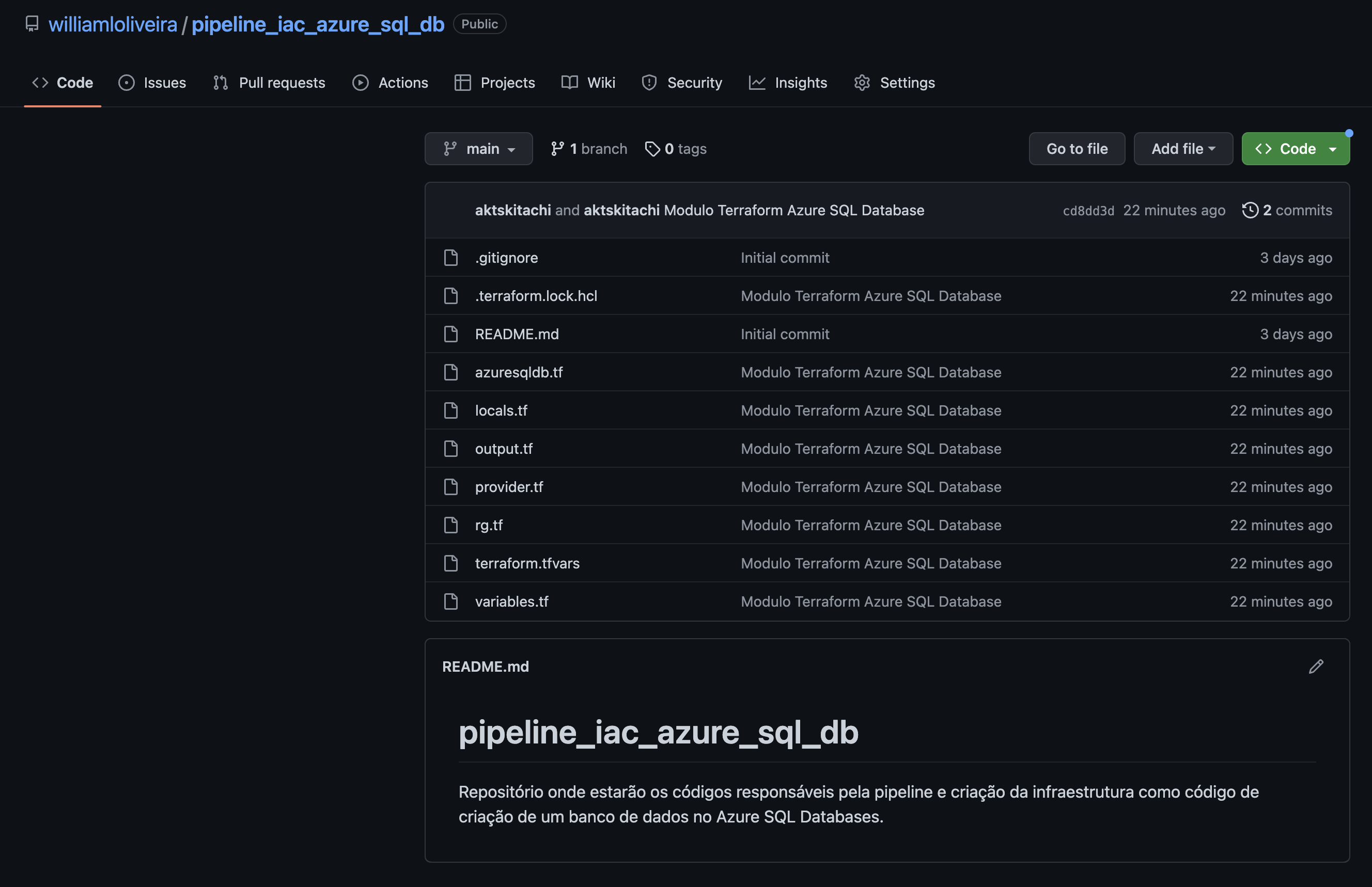Open the terraform.tfvars file
The width and height of the screenshot is (1372, 887).
527,563
